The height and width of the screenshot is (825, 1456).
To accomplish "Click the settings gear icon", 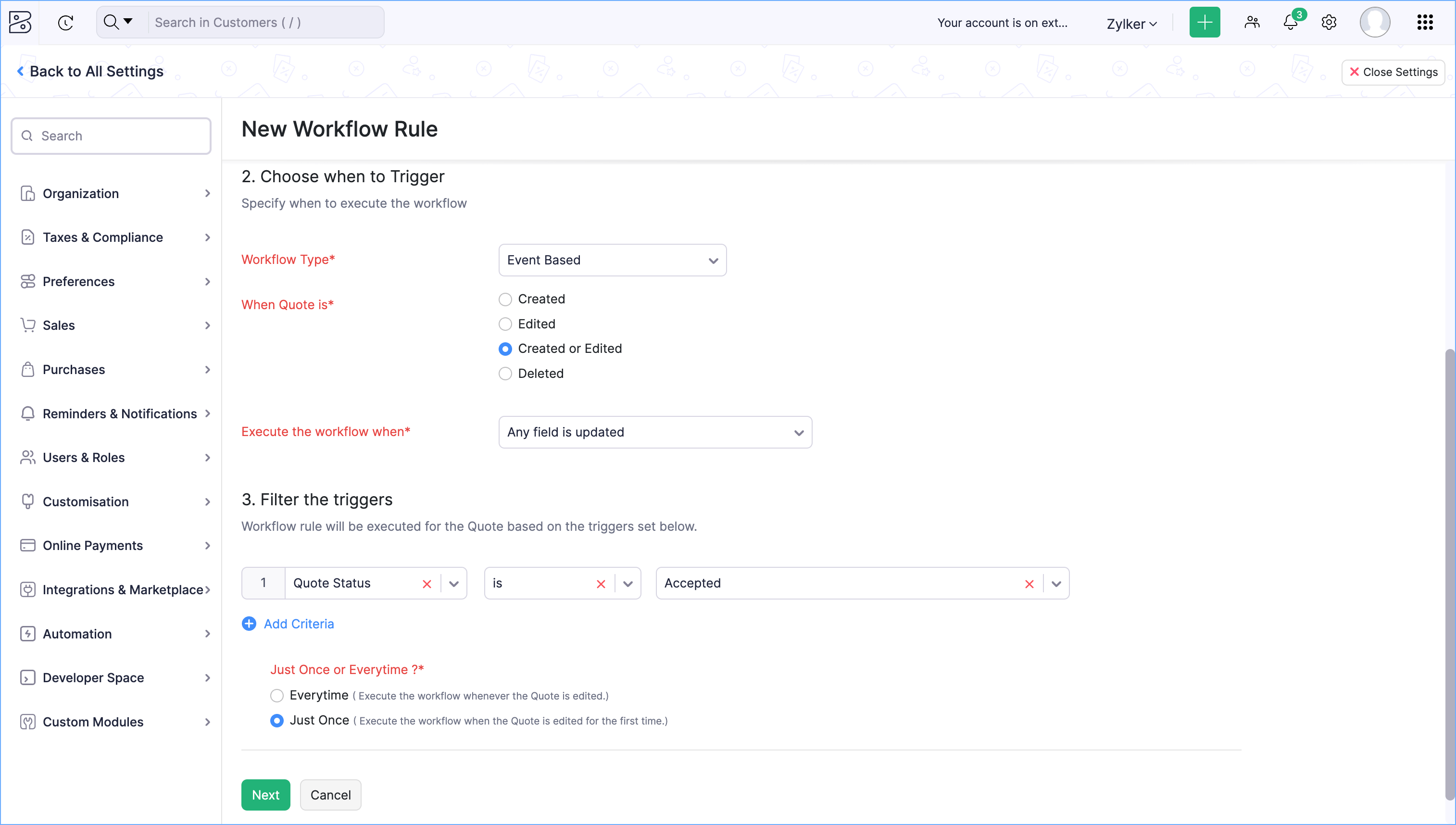I will (1329, 23).
